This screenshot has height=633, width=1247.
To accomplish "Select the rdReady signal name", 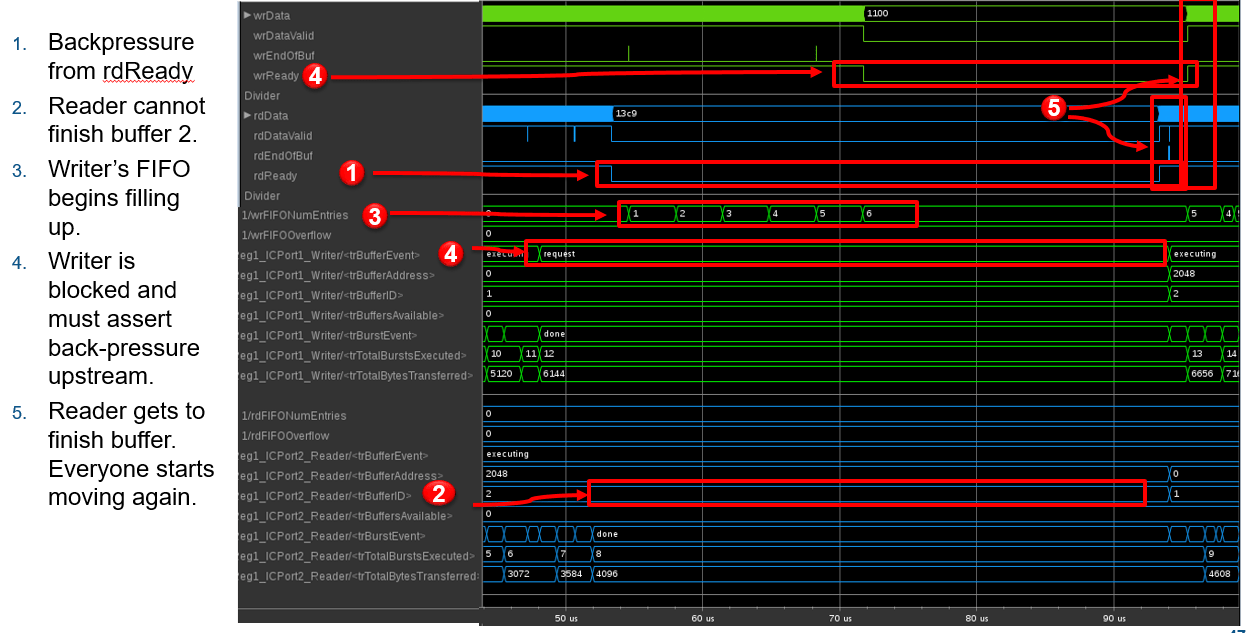I will [275, 176].
